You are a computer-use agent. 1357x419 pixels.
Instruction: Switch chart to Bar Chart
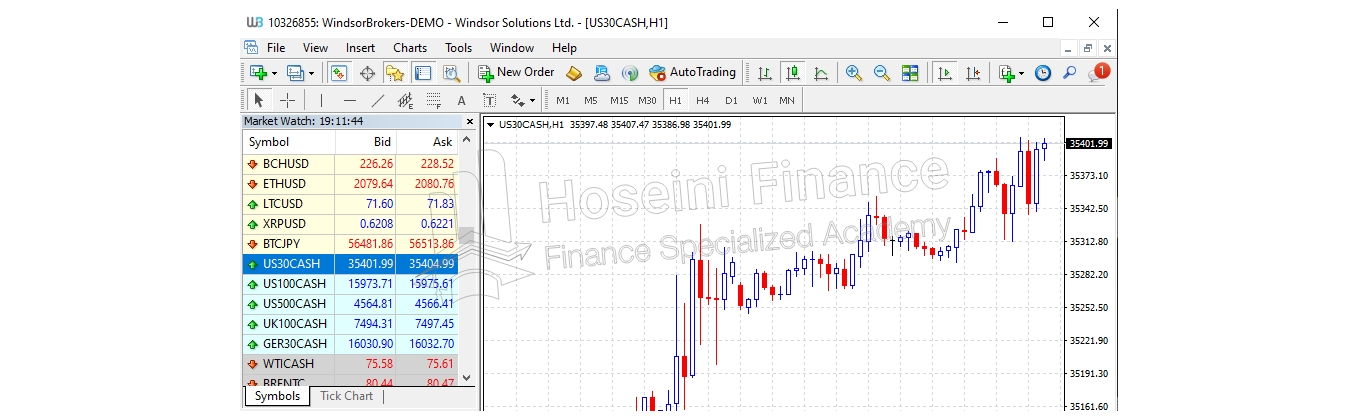point(765,73)
